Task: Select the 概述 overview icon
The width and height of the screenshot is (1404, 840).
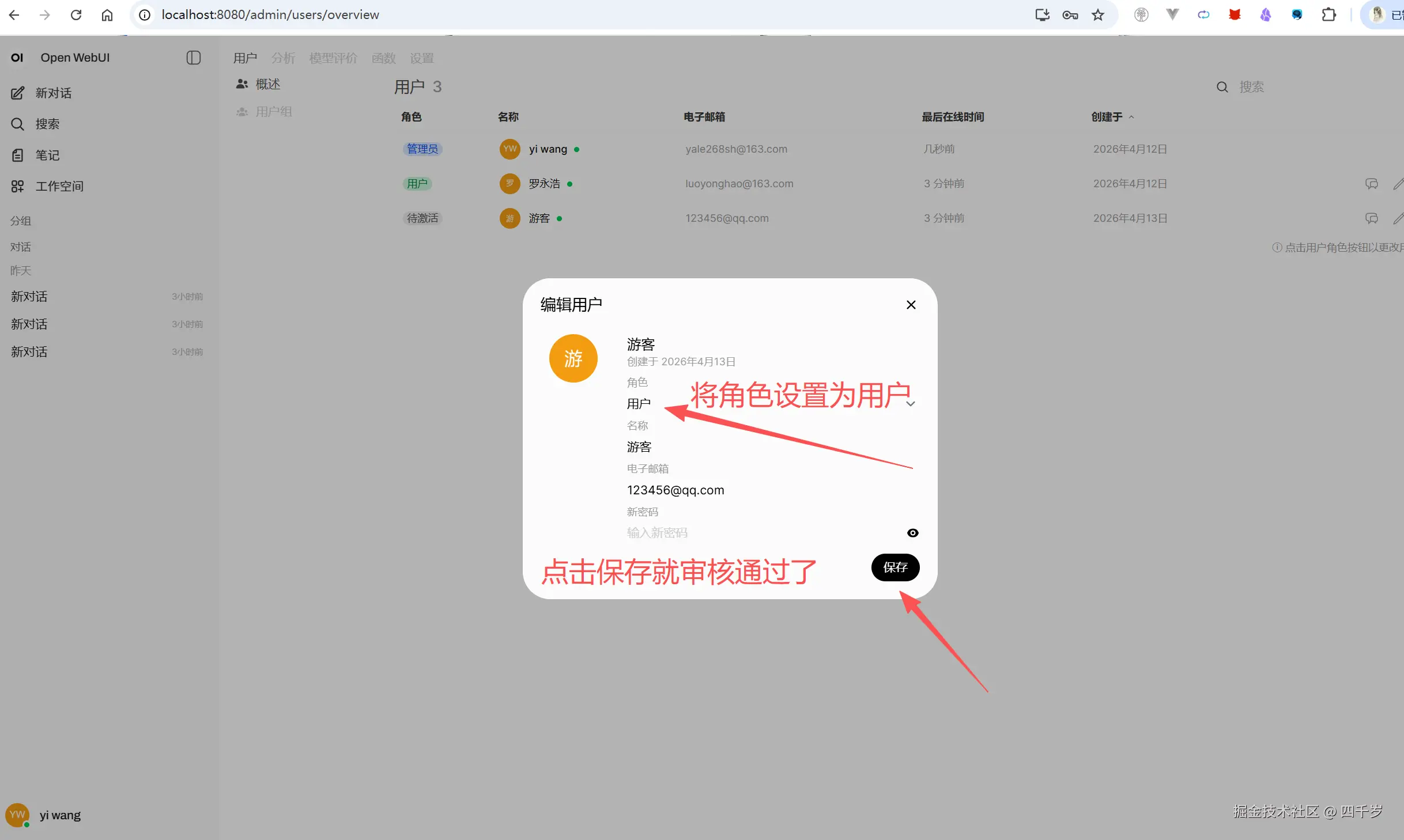Action: coord(241,84)
